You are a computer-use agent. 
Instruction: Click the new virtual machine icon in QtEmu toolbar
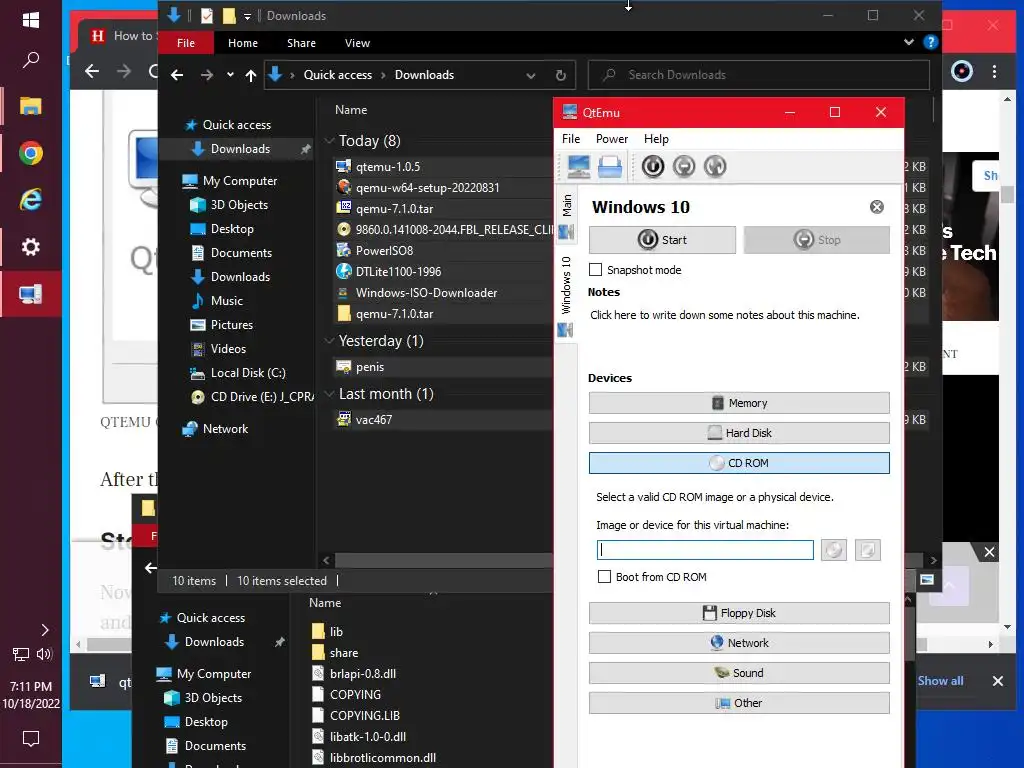(x=579, y=167)
